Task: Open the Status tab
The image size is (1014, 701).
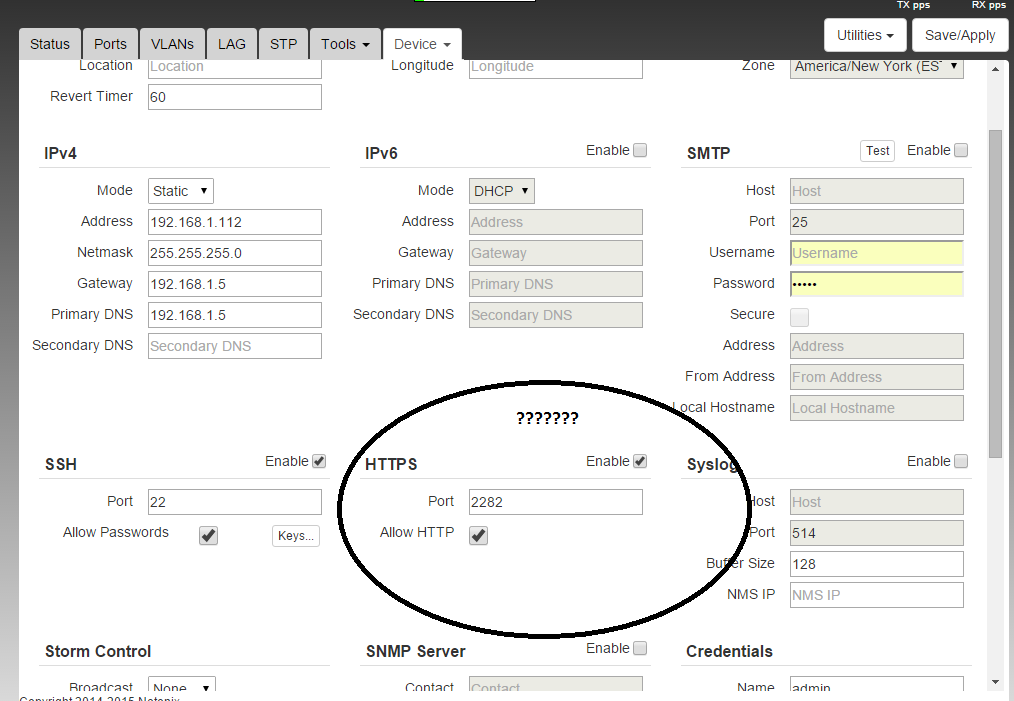Action: (x=50, y=44)
